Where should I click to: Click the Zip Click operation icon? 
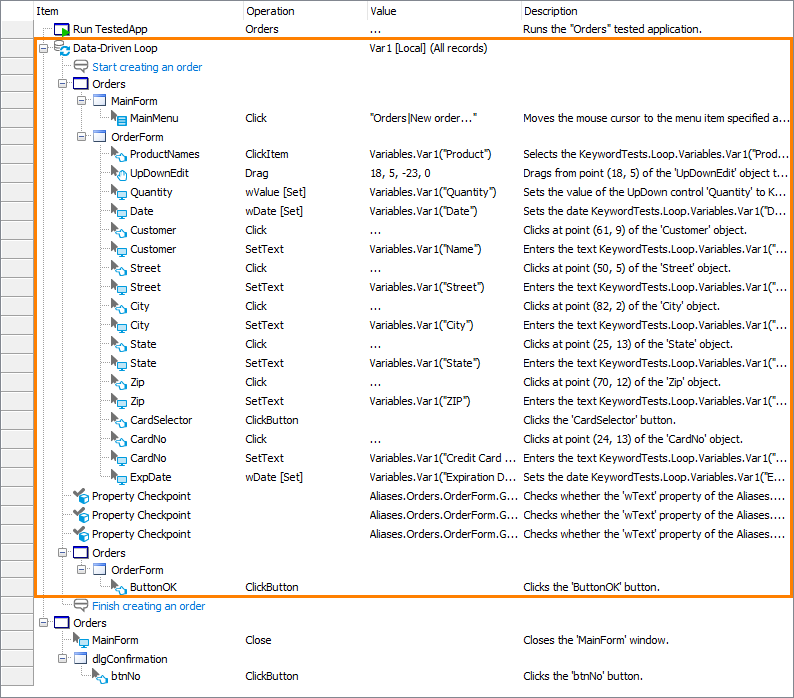click(x=119, y=382)
